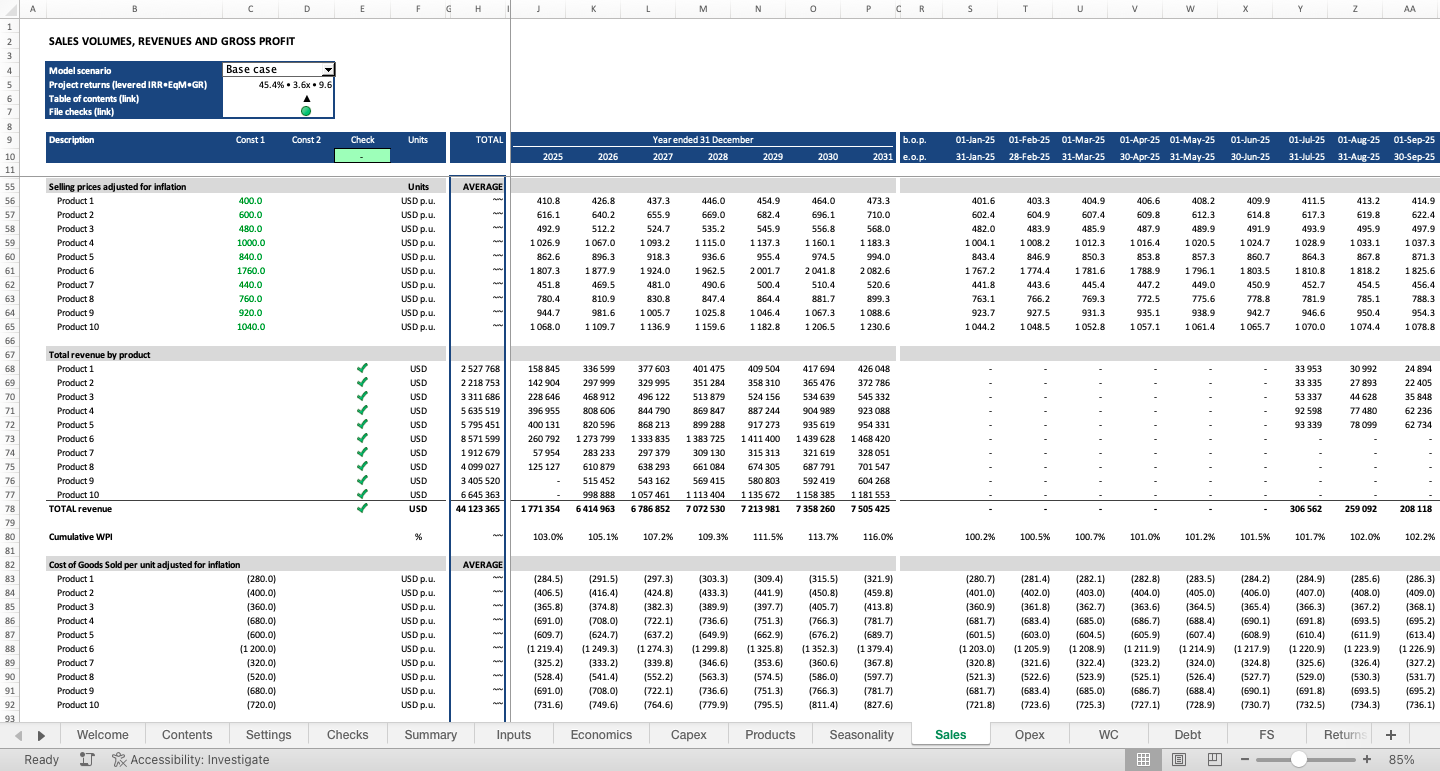
Task: Click the green check mark for Product 1 revenue
Action: (362, 369)
